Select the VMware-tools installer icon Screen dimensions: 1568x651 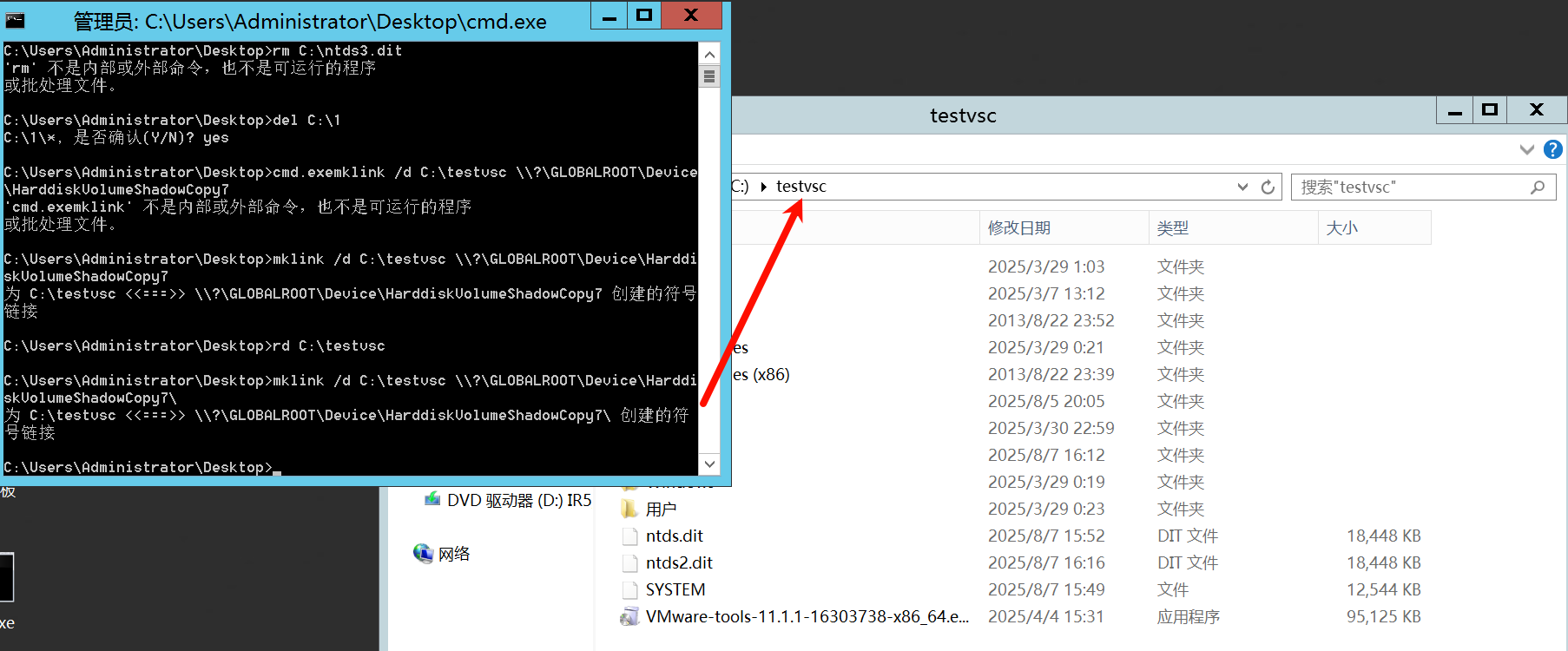point(629,617)
